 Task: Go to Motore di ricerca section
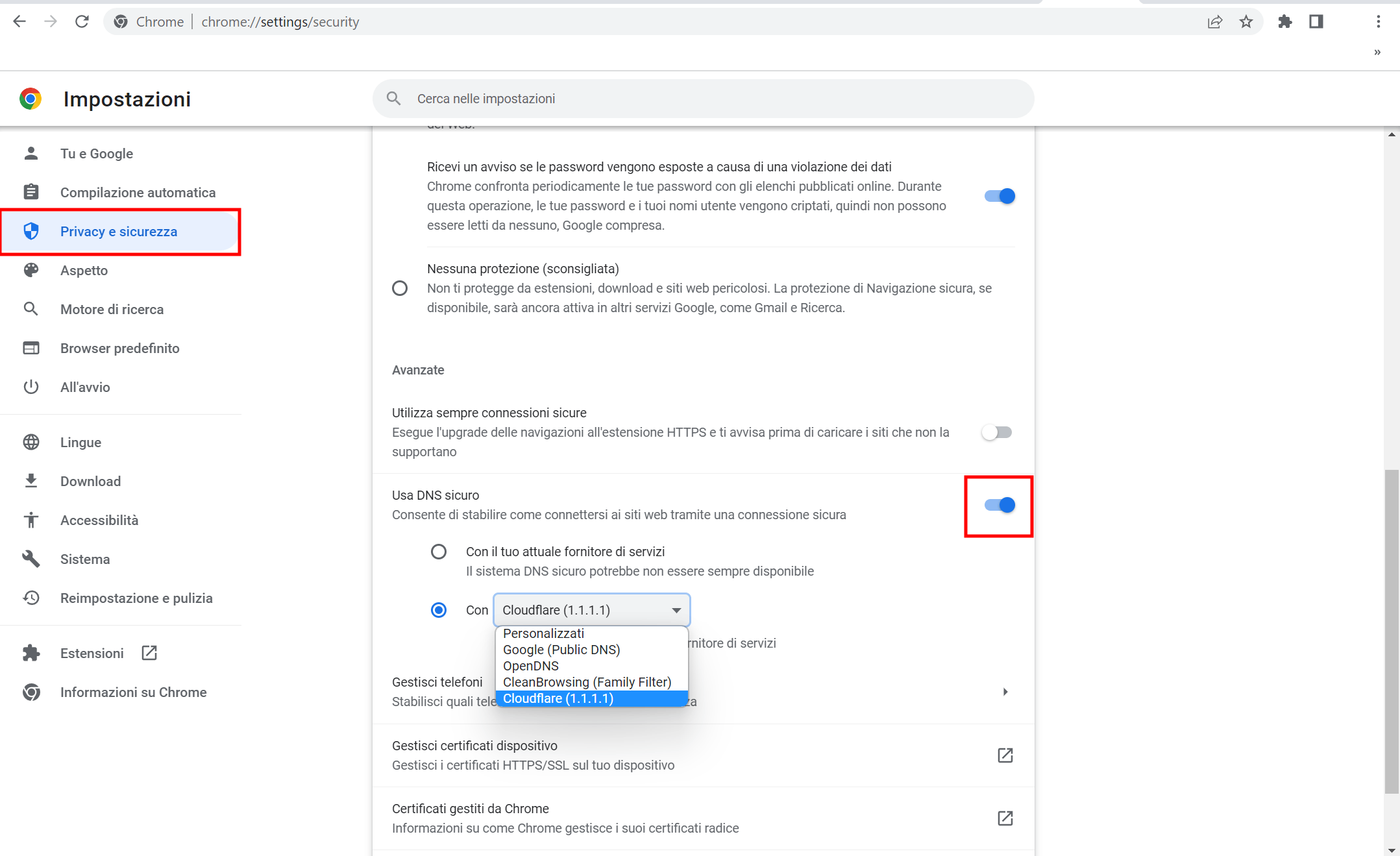pos(112,309)
